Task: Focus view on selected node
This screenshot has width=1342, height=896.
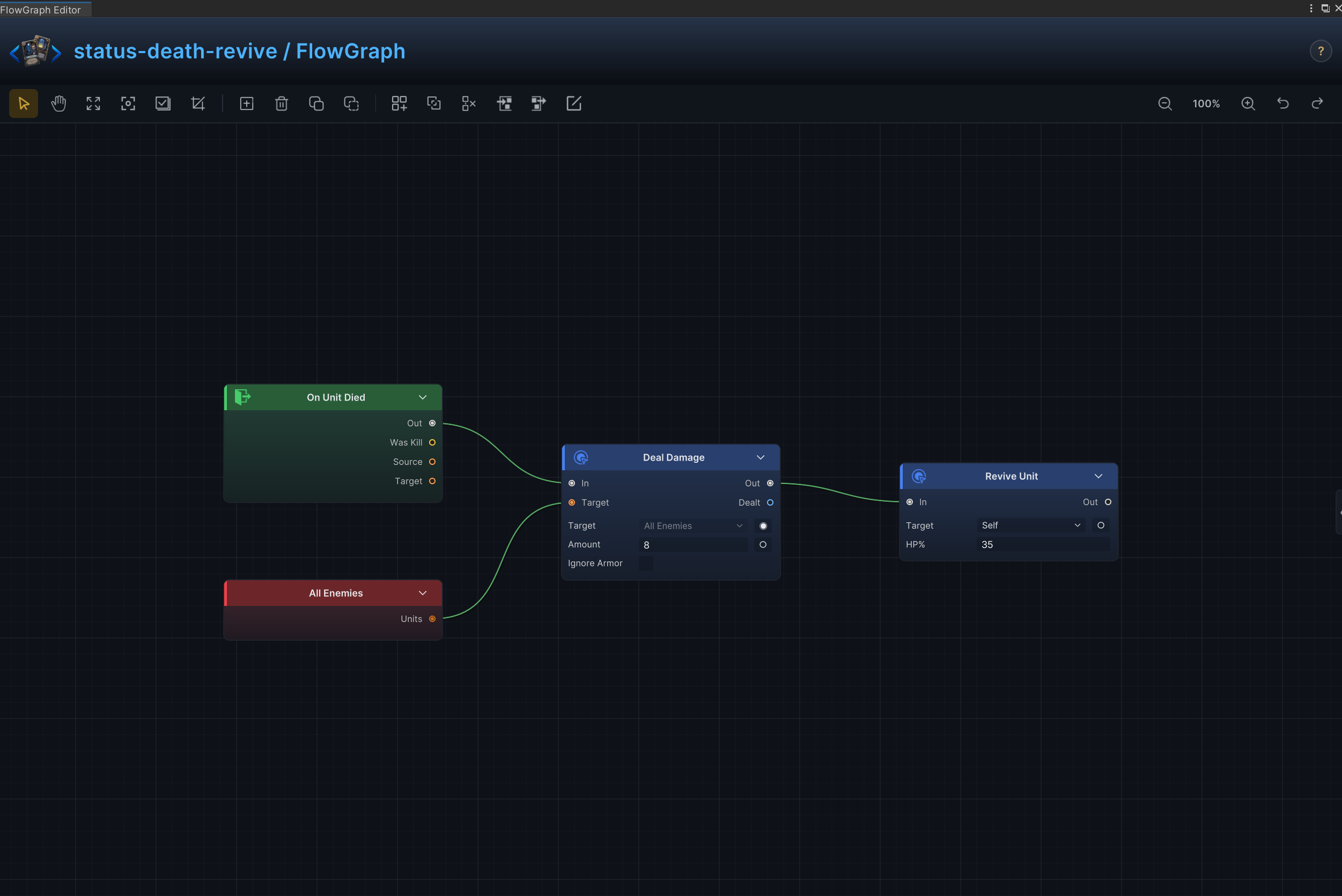Action: (x=128, y=103)
